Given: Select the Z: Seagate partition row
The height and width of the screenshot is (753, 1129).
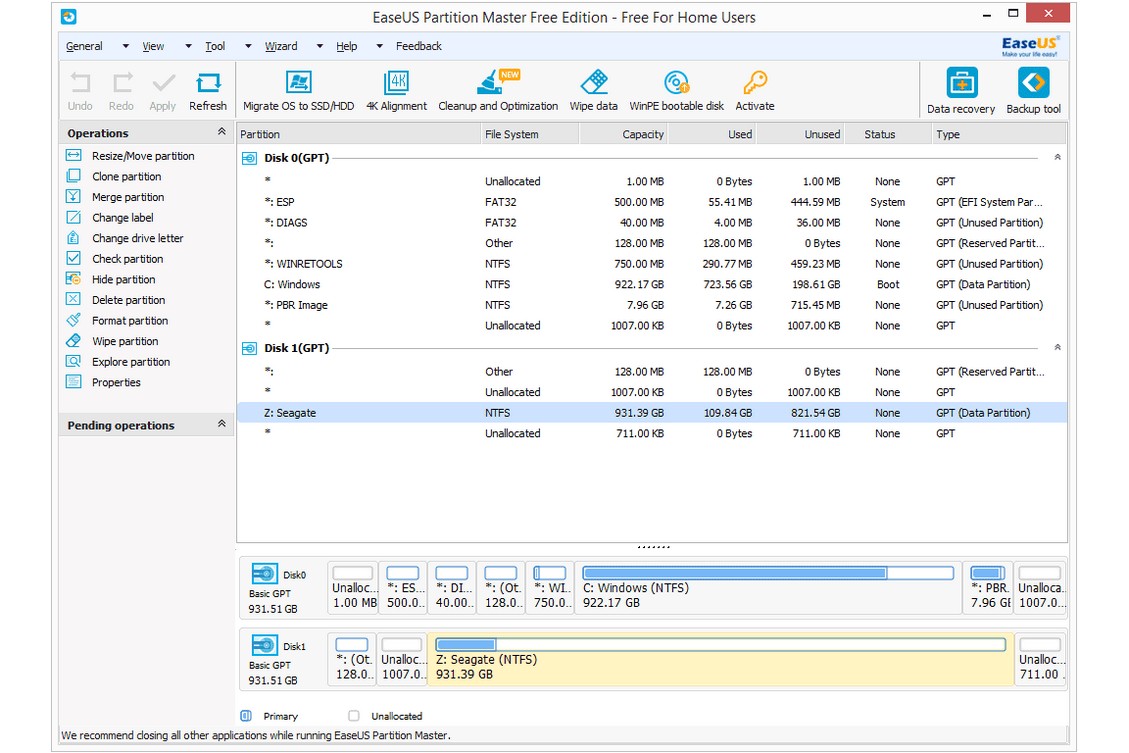Looking at the screenshot, I should (x=652, y=413).
